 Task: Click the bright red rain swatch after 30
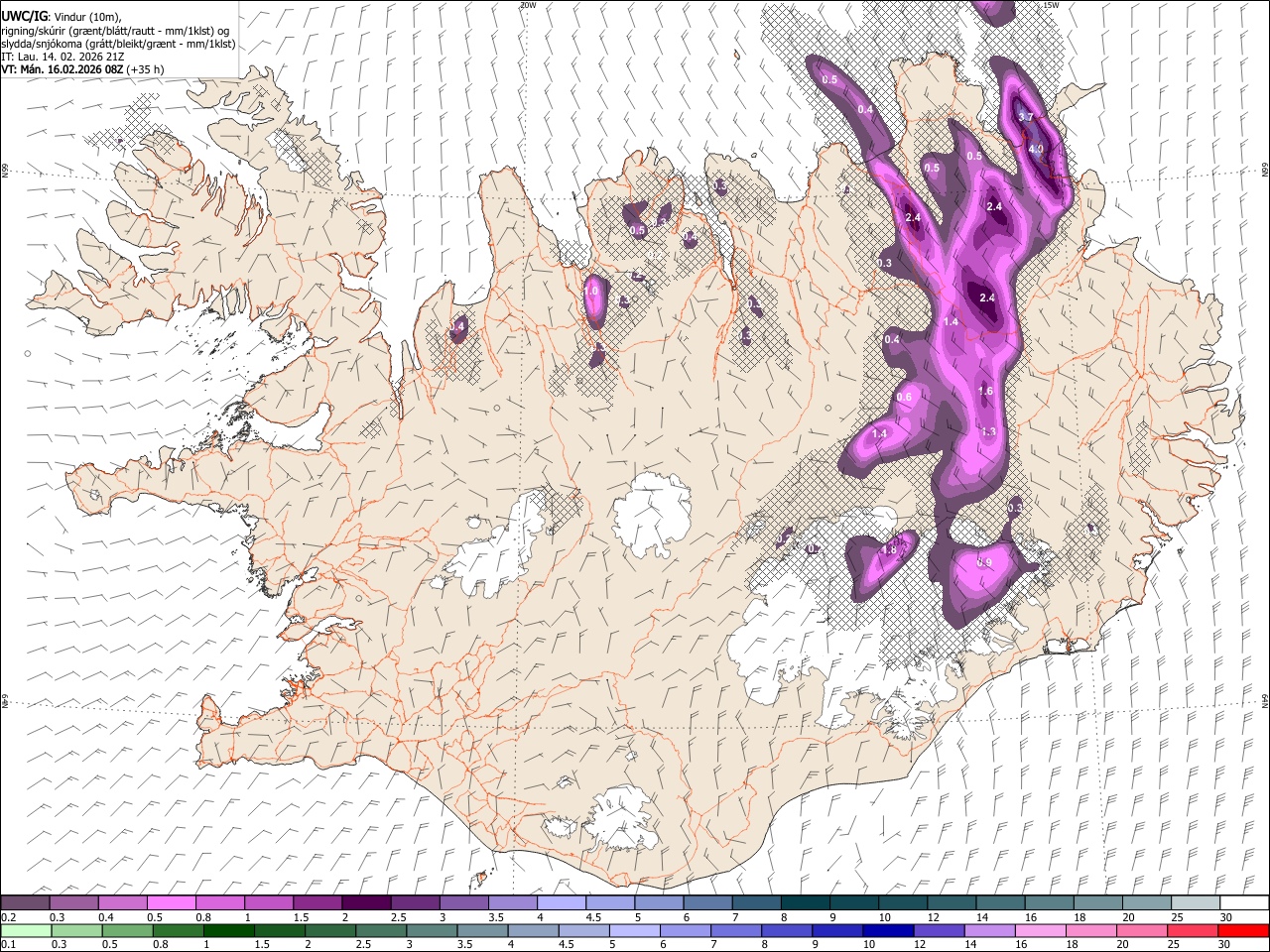(1244, 930)
